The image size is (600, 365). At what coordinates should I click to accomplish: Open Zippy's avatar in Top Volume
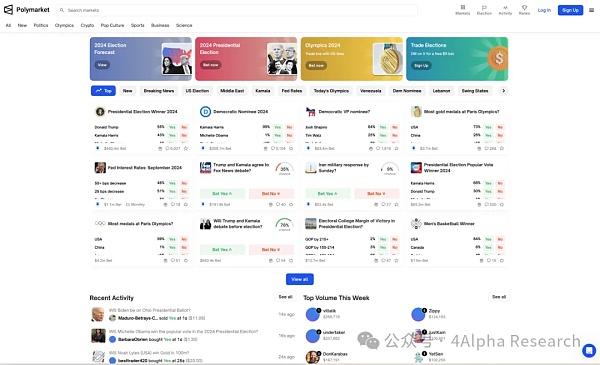click(418, 314)
